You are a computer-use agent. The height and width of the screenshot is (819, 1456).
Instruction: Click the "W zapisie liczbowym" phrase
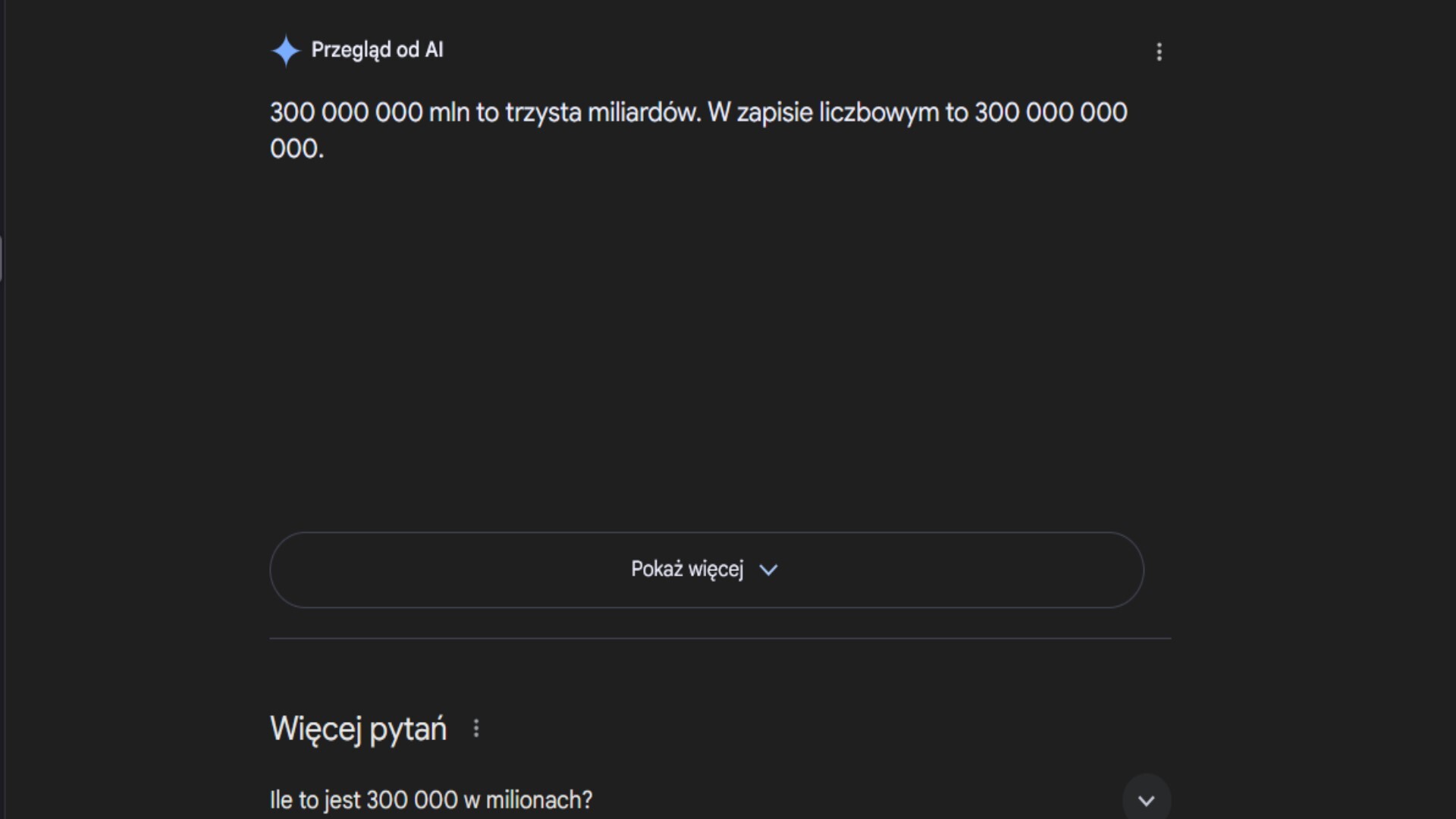pyautogui.click(x=823, y=112)
